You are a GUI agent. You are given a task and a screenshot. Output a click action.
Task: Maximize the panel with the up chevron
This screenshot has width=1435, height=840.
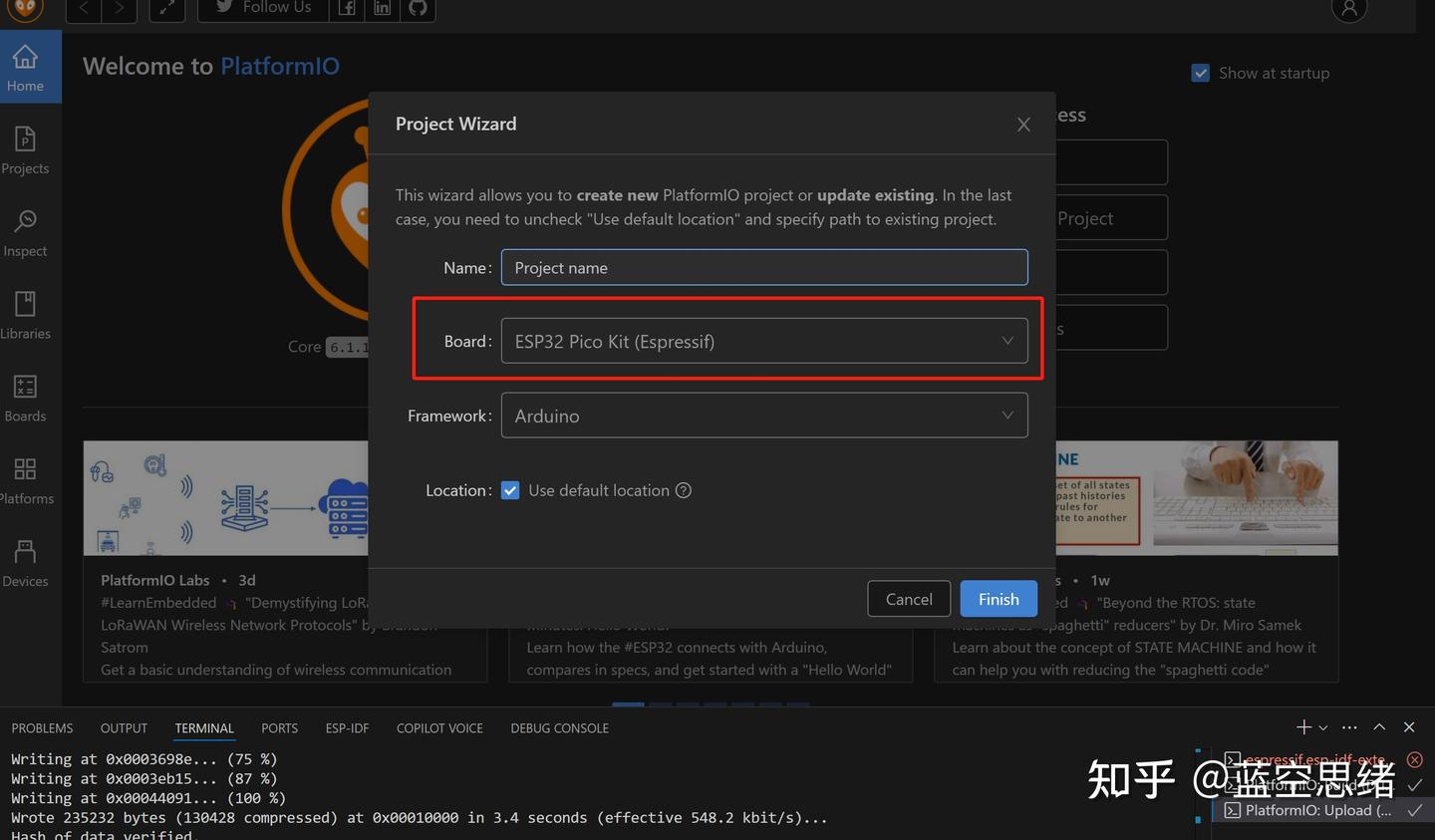coord(1379,727)
